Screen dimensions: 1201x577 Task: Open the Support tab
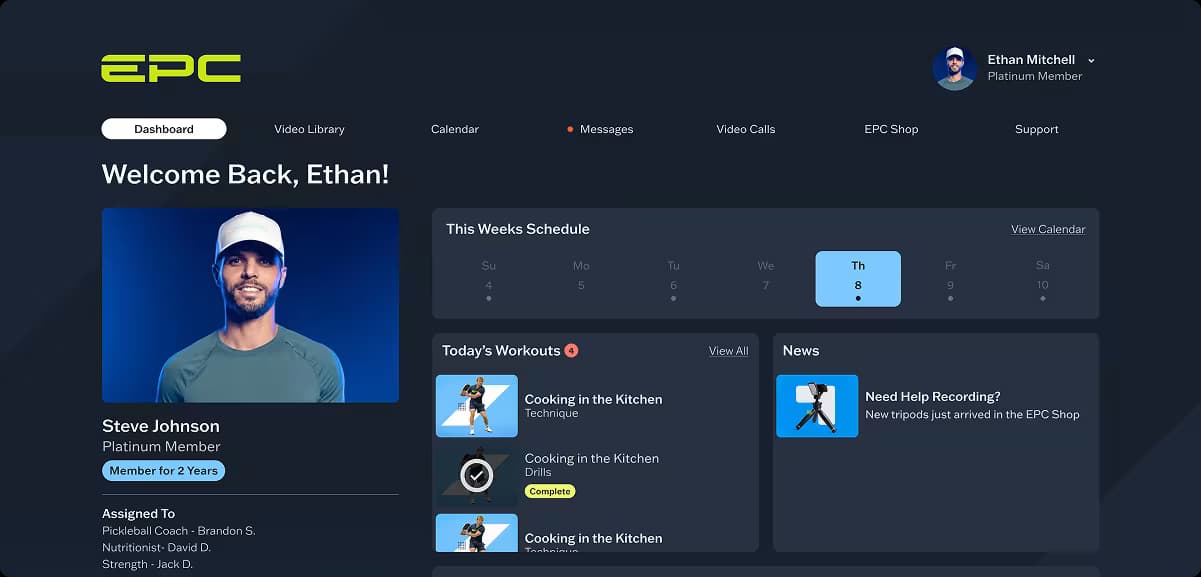point(1036,129)
